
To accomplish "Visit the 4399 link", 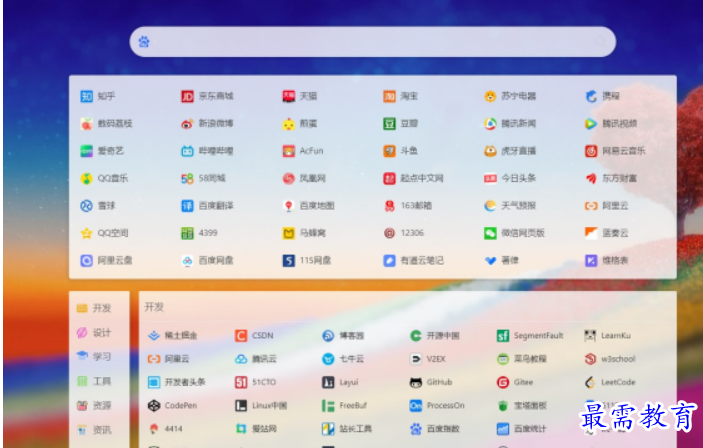I will point(199,233).
